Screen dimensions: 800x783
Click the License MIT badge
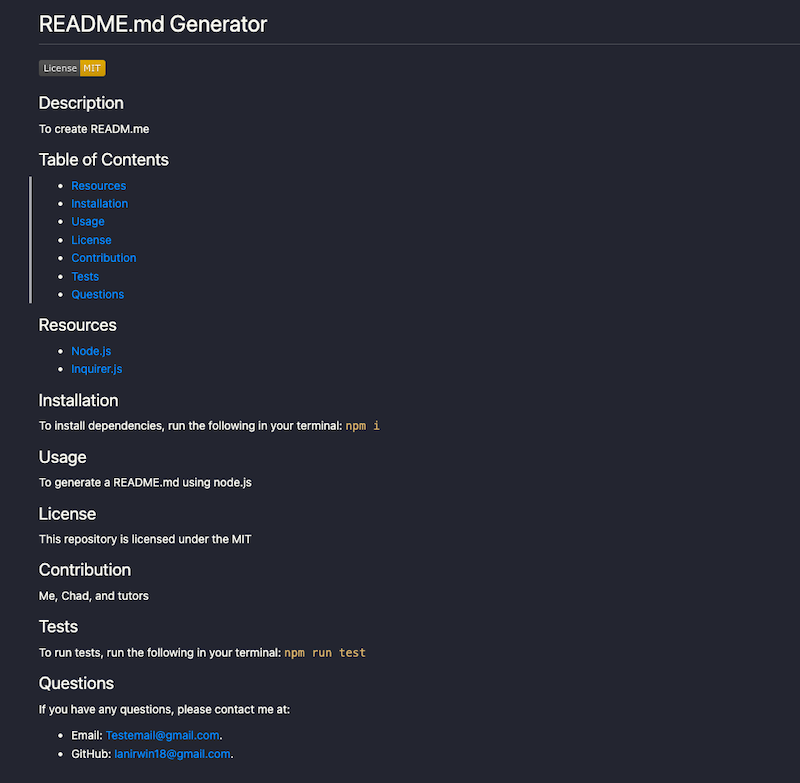[72, 68]
